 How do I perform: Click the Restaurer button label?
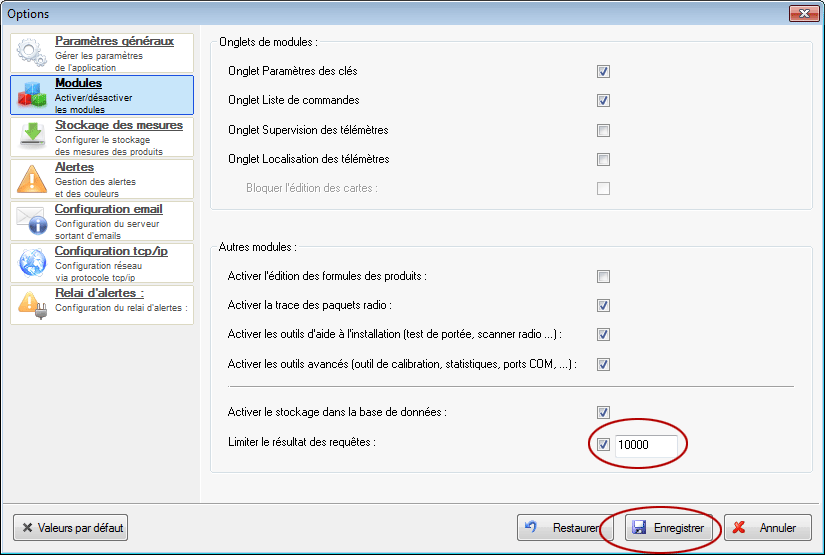(x=576, y=528)
